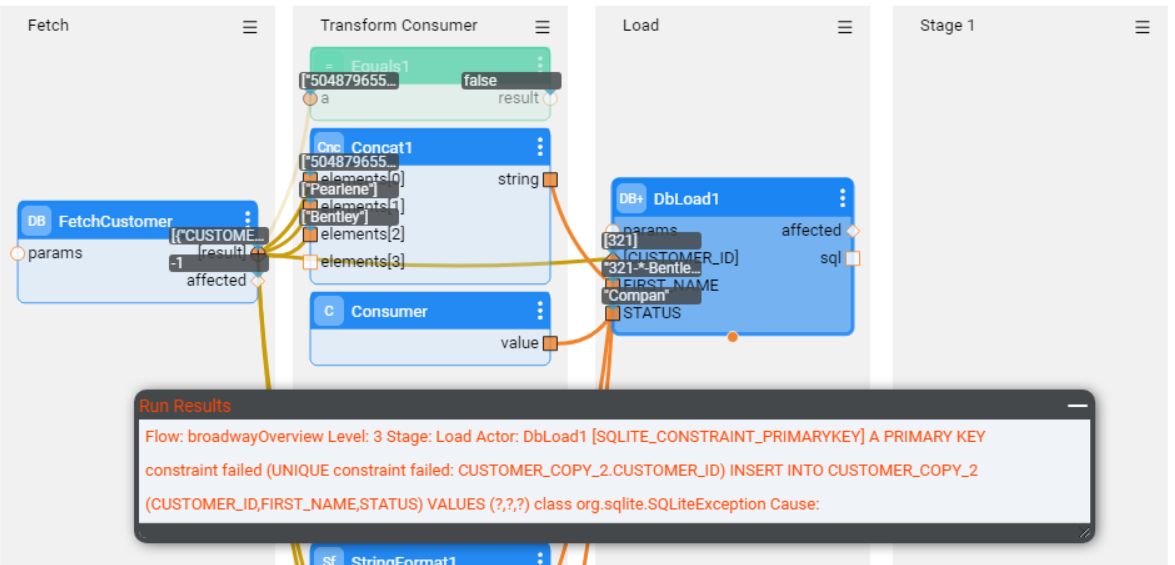
Task: Open the FetchCustomer three-dot options menu
Action: point(248,221)
